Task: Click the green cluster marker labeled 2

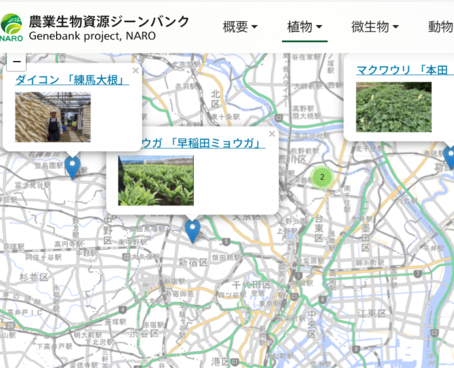Action: coord(322,177)
